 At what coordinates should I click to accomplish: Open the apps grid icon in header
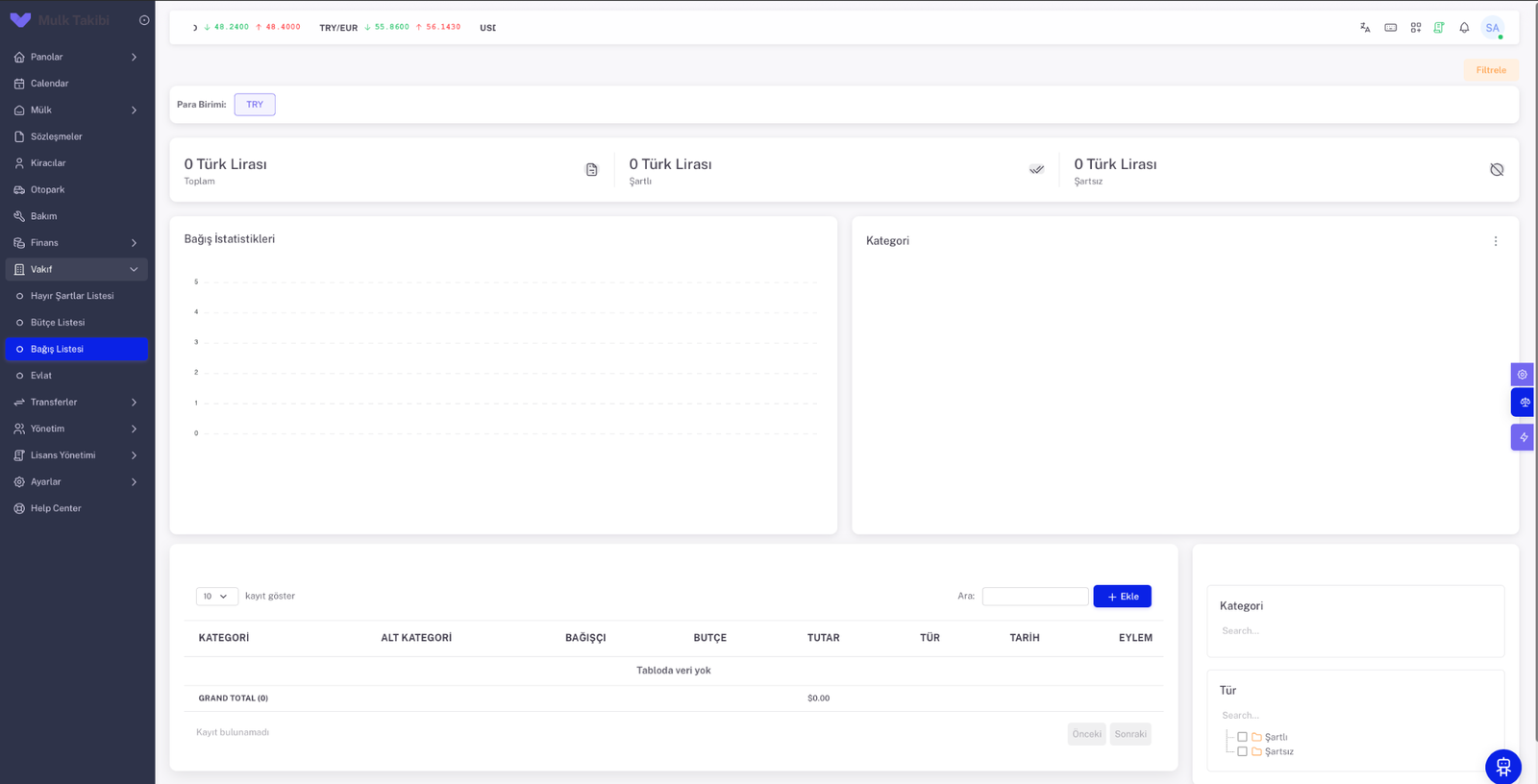tap(1416, 28)
